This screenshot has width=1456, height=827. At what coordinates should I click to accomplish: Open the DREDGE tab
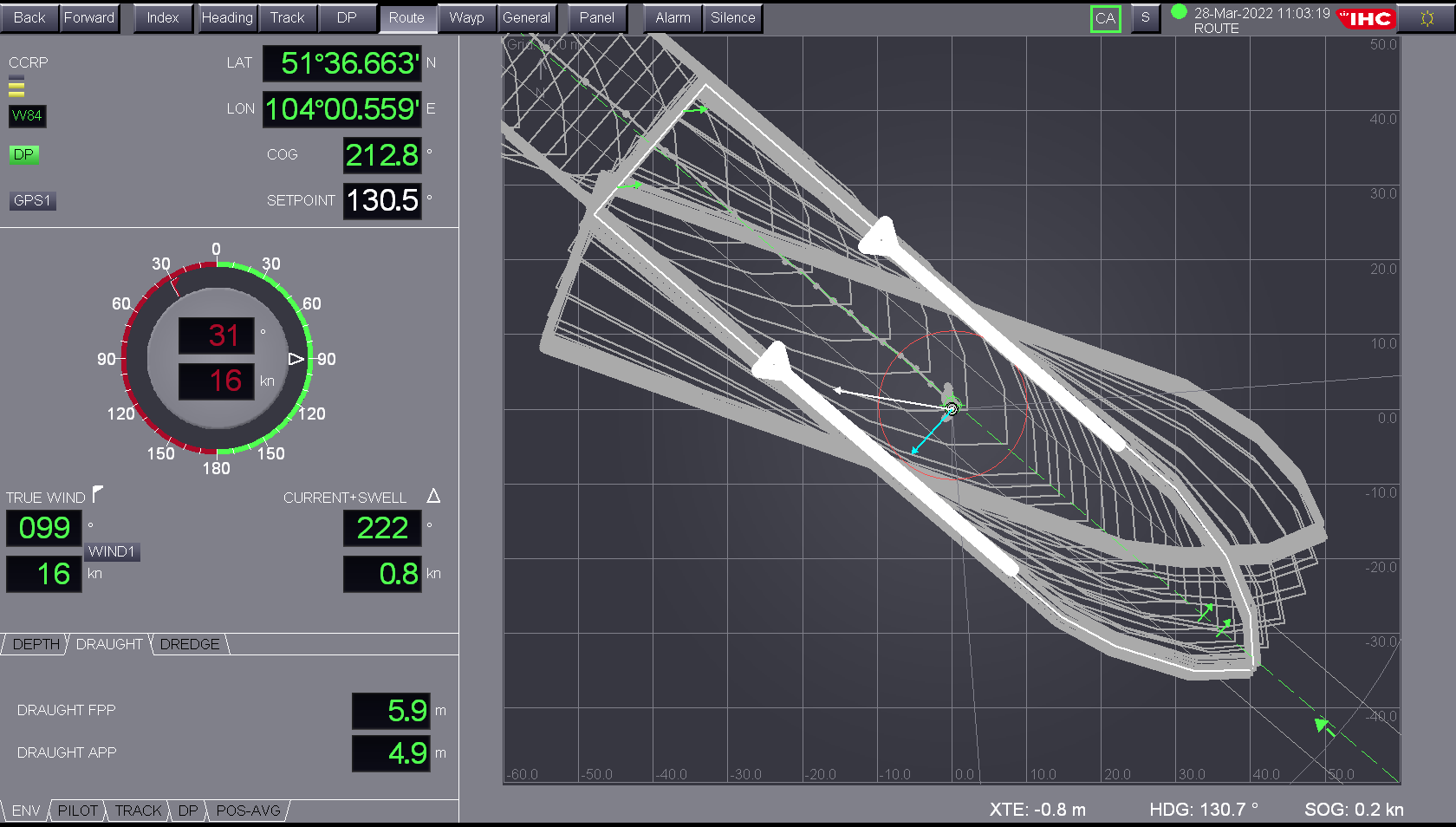(189, 644)
